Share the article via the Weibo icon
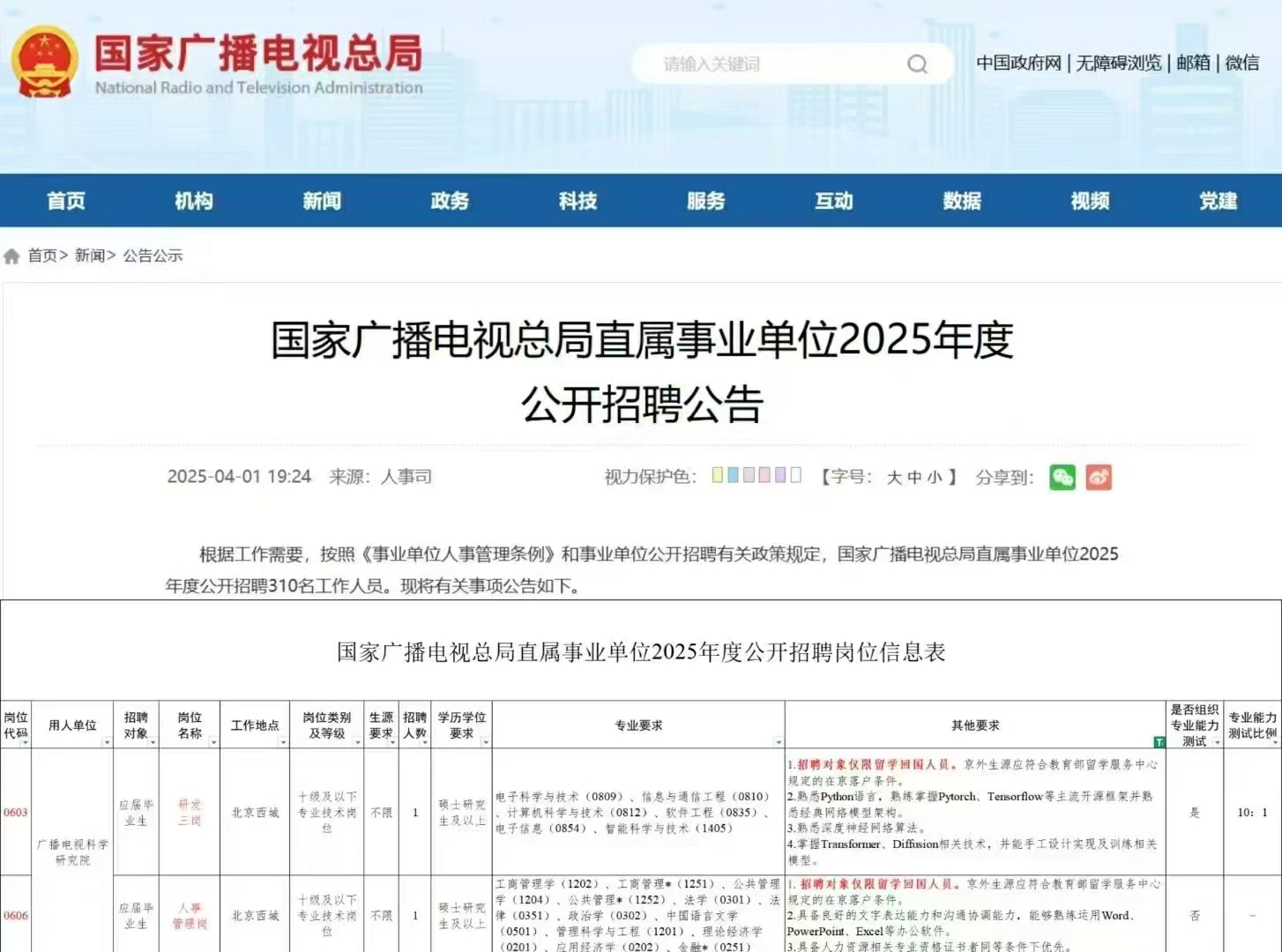The image size is (1282, 952). click(1099, 477)
